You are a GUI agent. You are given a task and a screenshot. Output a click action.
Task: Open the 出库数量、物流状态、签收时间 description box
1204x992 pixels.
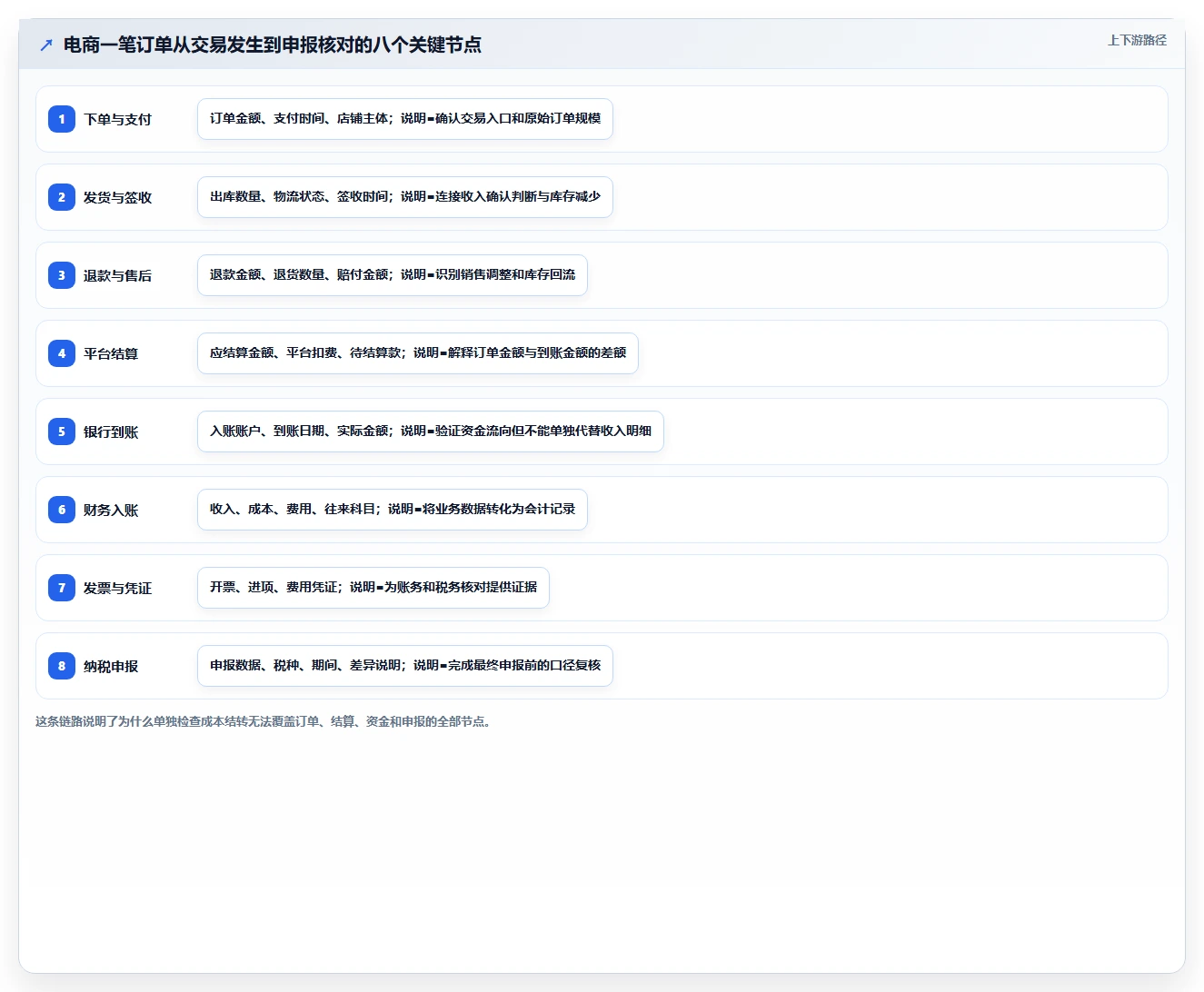point(405,197)
